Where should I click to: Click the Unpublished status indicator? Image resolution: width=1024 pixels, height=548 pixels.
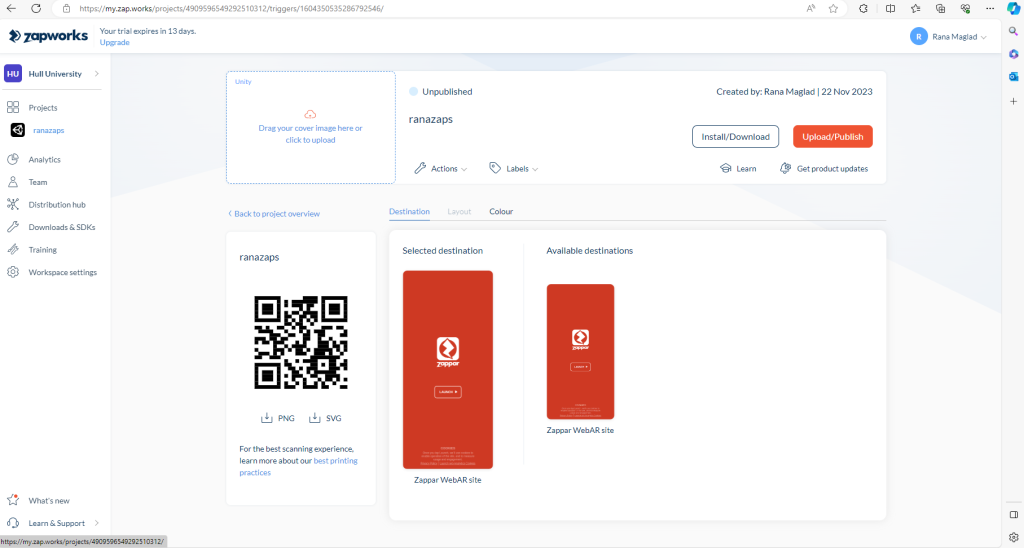click(x=441, y=91)
